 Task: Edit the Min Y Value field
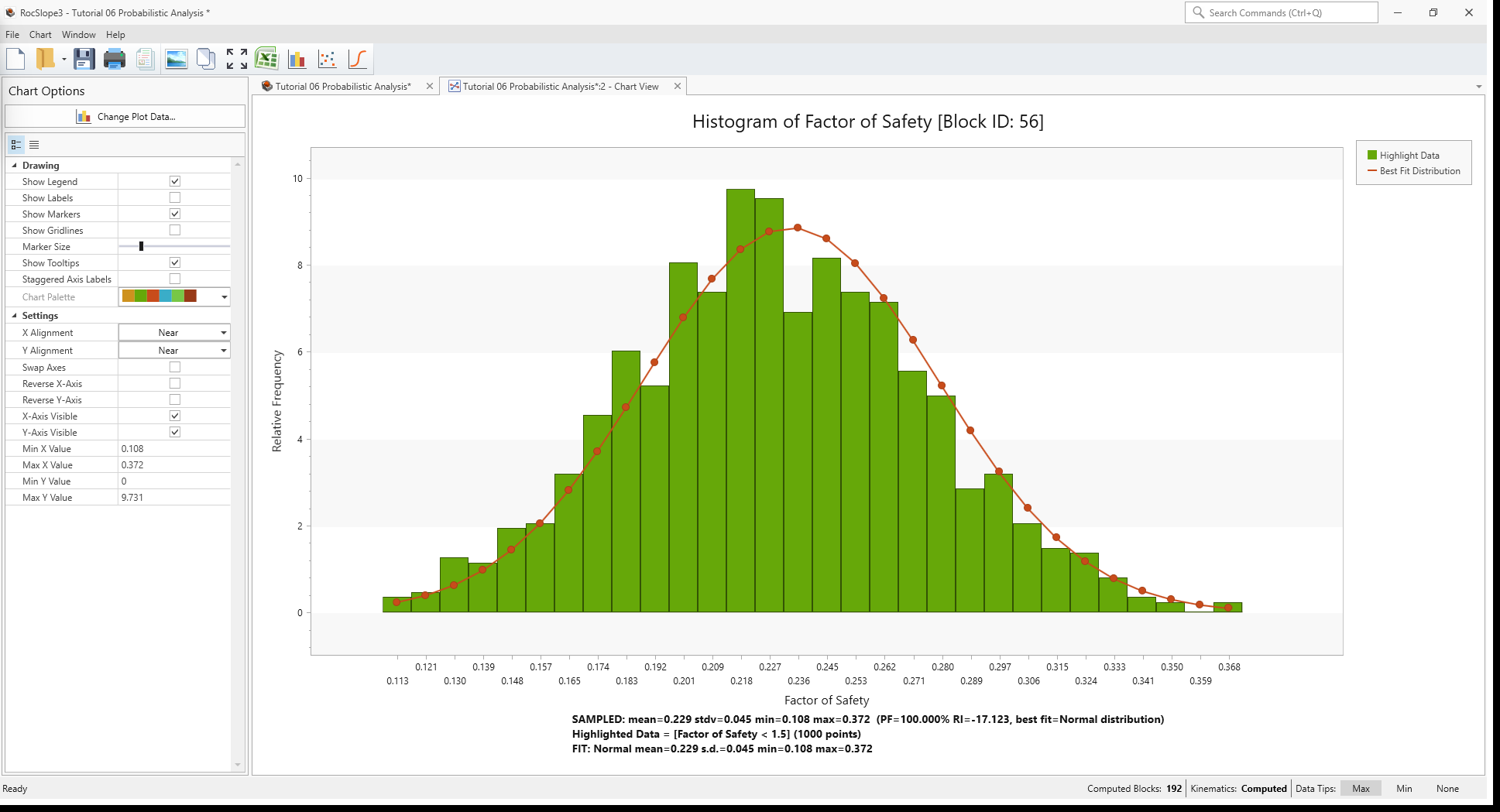click(x=174, y=481)
